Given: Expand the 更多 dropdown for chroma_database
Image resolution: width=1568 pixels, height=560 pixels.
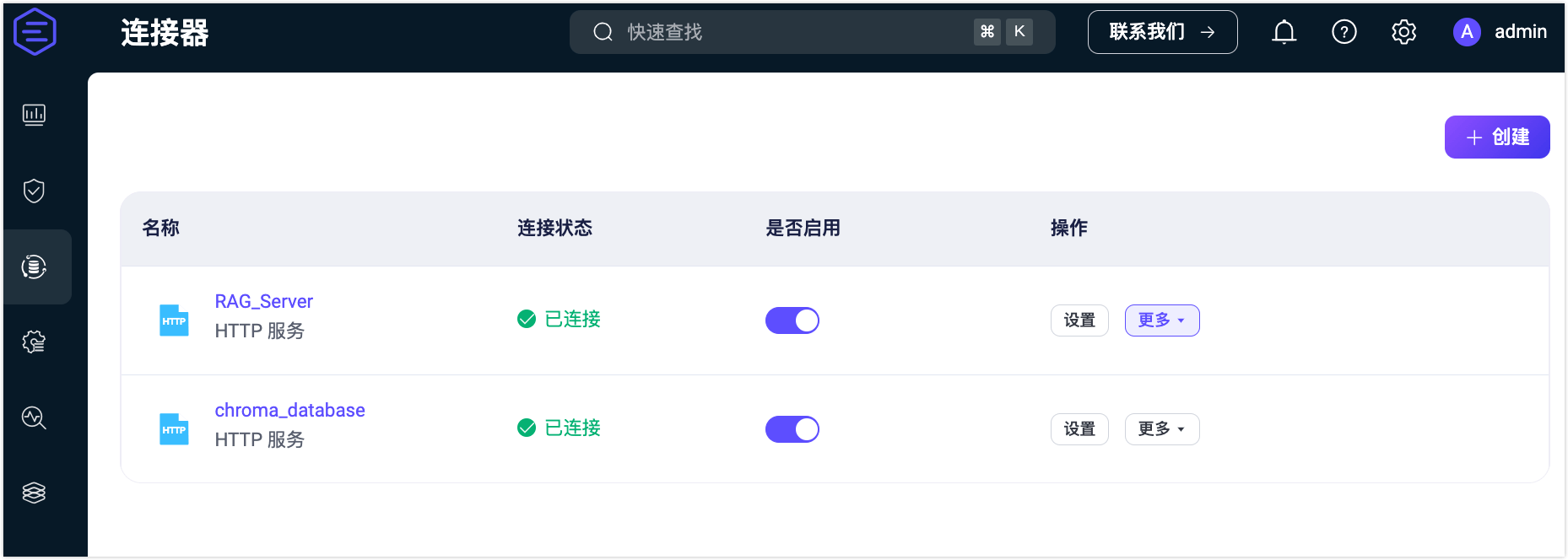Looking at the screenshot, I should (1161, 429).
